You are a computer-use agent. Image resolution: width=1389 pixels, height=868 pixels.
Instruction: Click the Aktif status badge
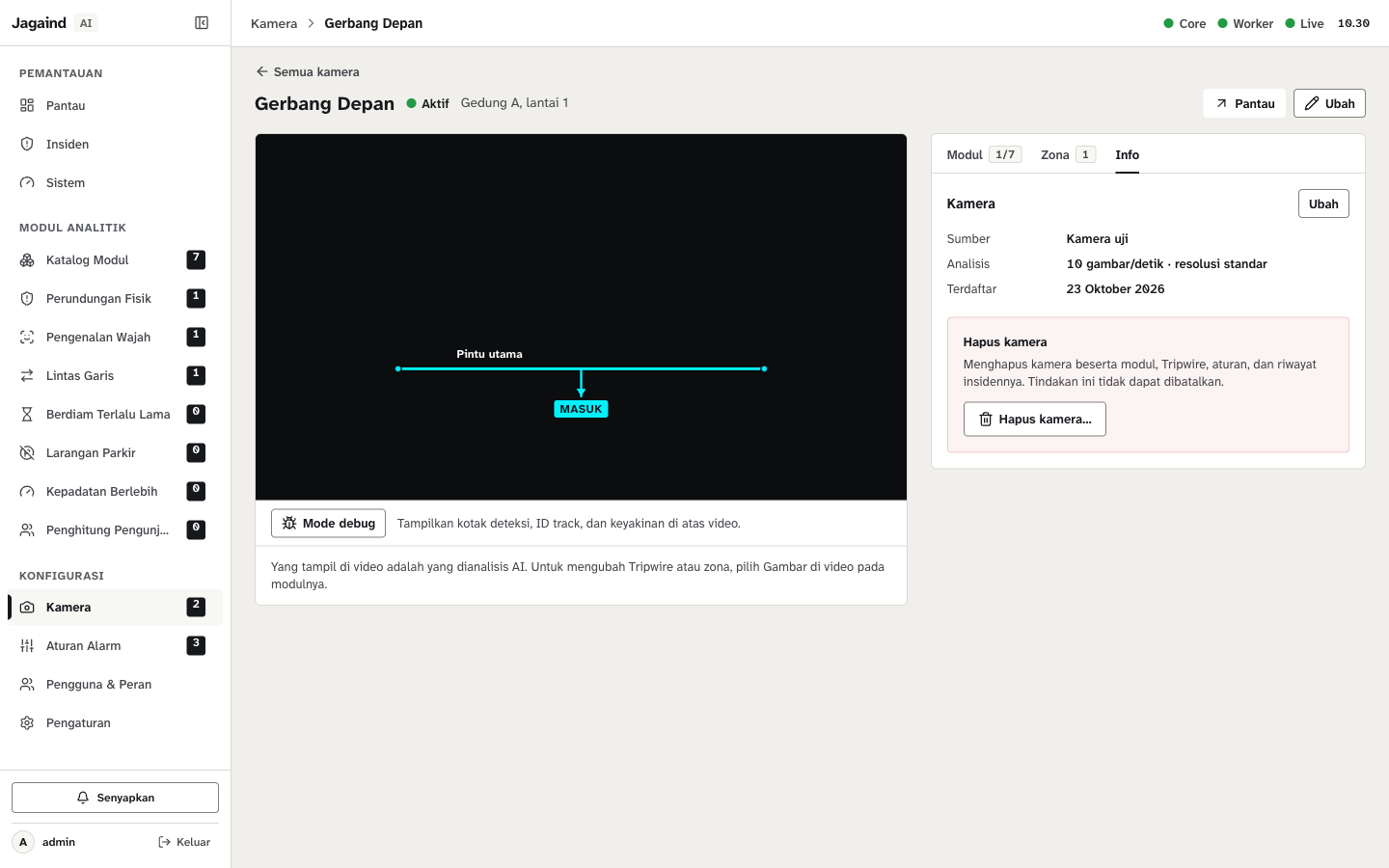click(x=427, y=103)
